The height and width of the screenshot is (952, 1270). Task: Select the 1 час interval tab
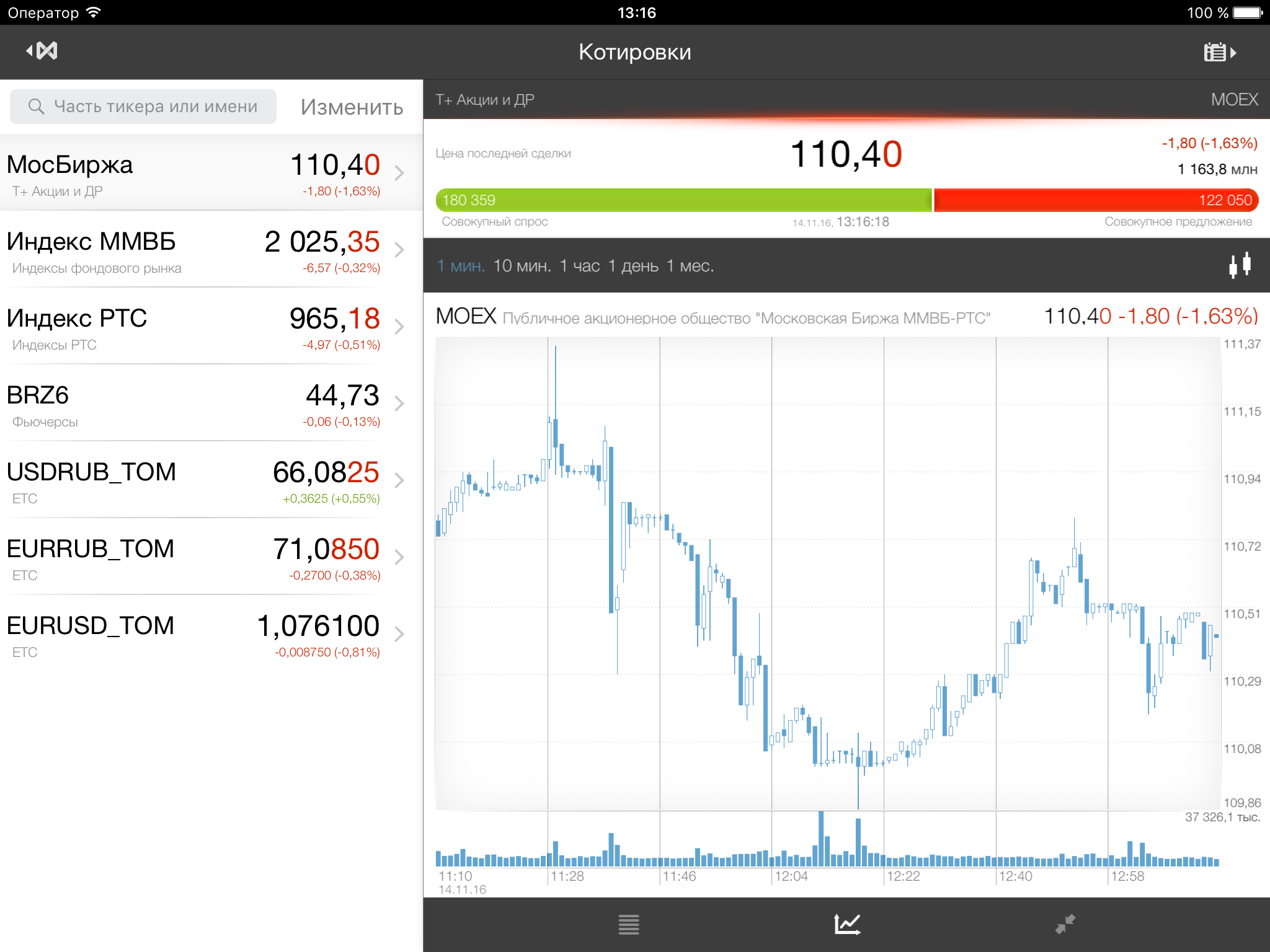tap(579, 266)
